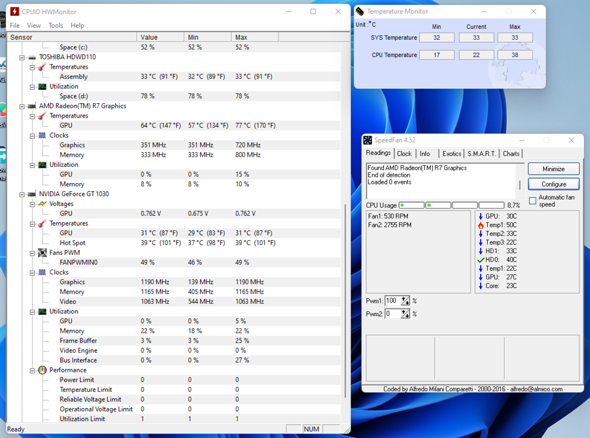The height and width of the screenshot is (438, 590).
Task: Enable the Automatic fan speed checkbox
Action: 532,201
